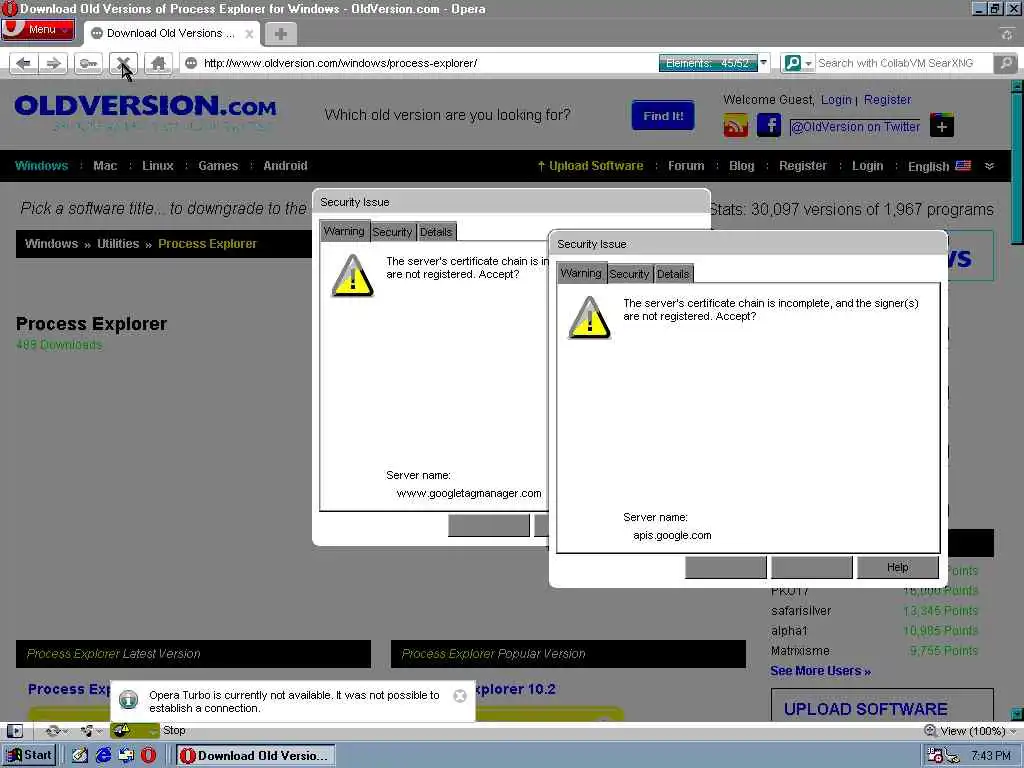Expand the View zoom dropdown

[x=1013, y=731]
